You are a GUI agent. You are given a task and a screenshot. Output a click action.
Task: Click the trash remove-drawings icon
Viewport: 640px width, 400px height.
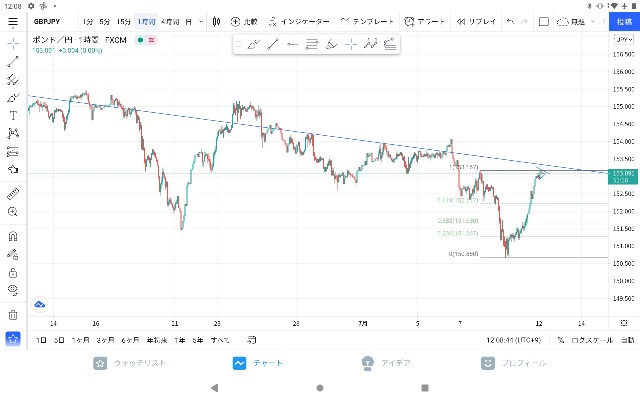[x=13, y=315]
